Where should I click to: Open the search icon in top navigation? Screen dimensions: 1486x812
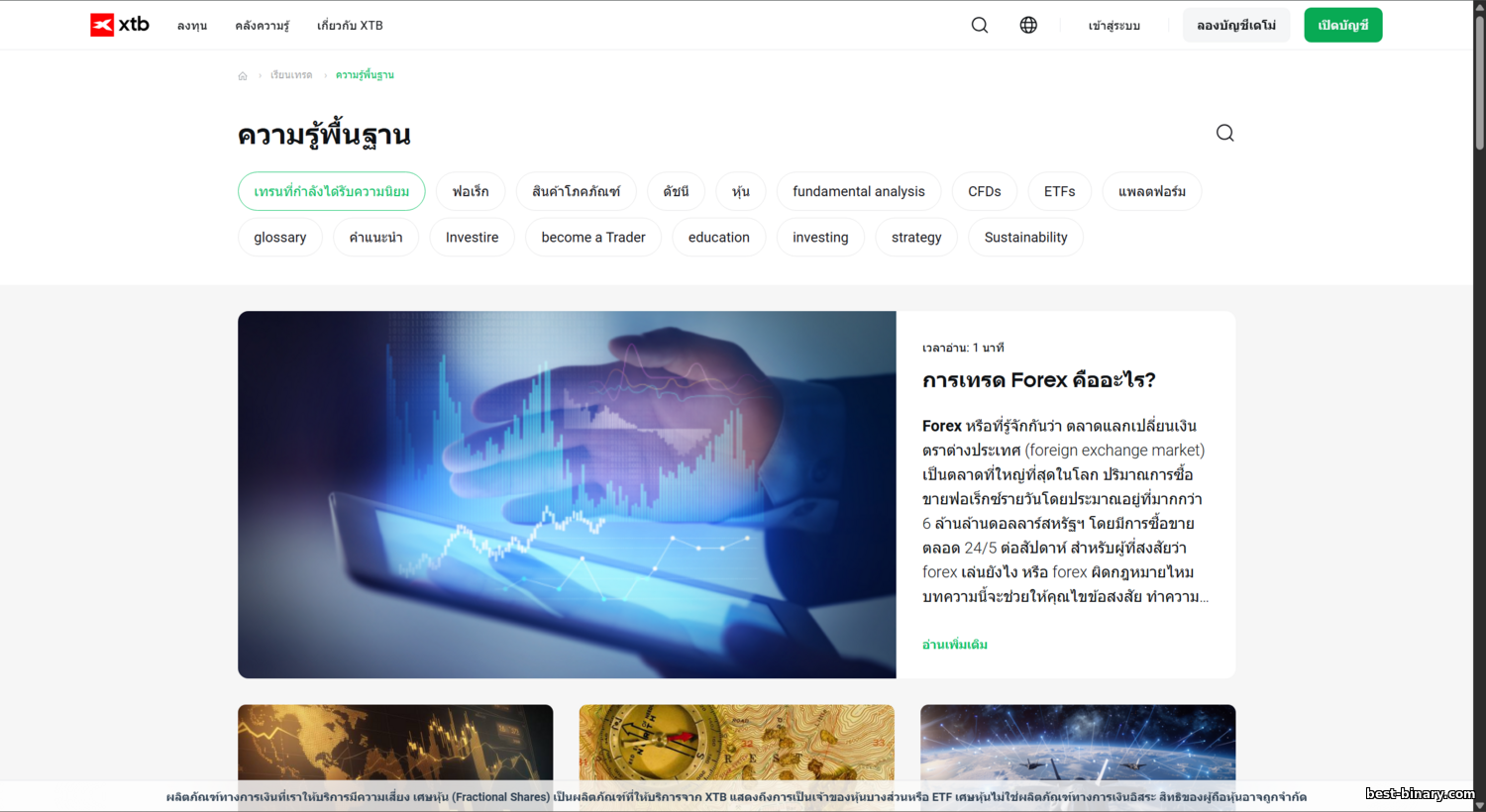click(x=980, y=25)
